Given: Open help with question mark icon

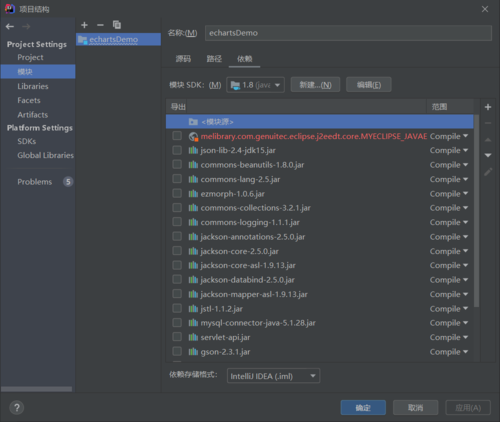Looking at the screenshot, I should pyautogui.click(x=17, y=407).
